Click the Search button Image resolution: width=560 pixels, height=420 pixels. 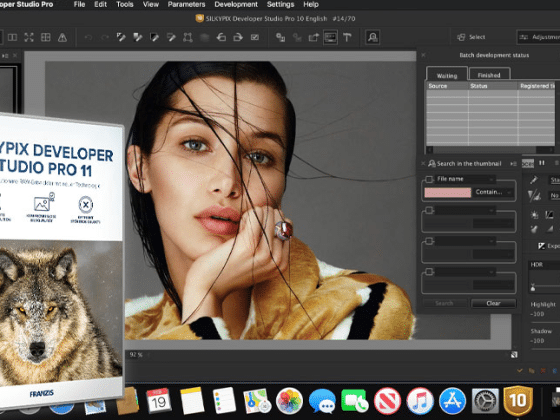pos(444,303)
